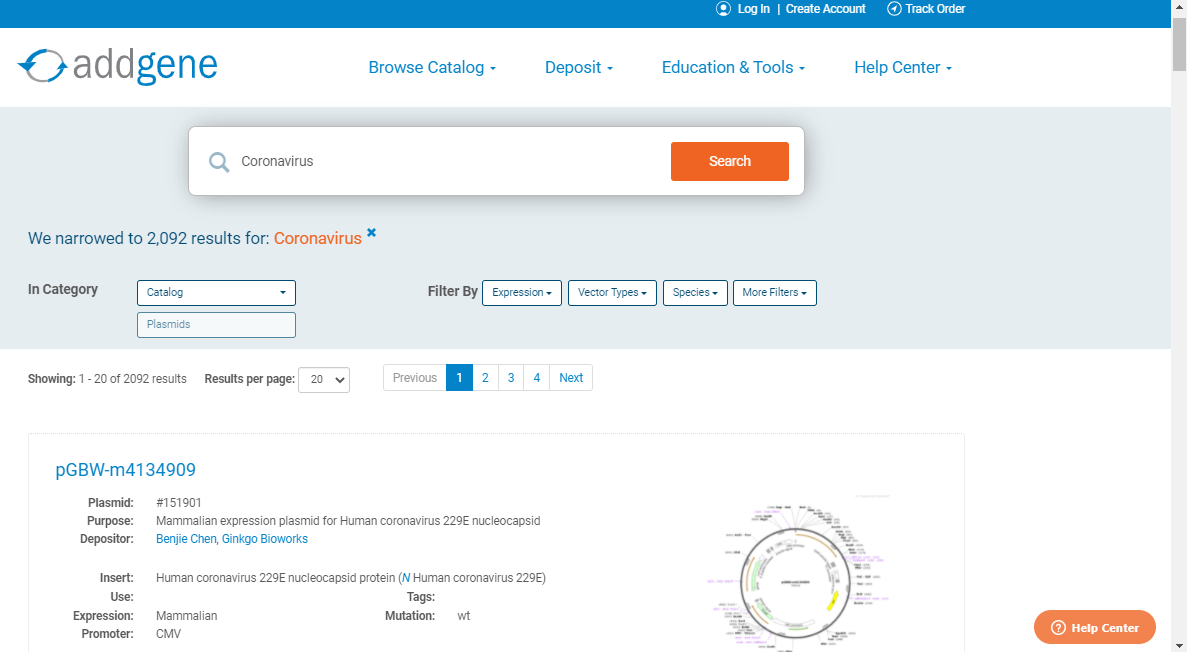The width and height of the screenshot is (1187, 652).
Task: Open the Track Order link
Action: pos(935,9)
